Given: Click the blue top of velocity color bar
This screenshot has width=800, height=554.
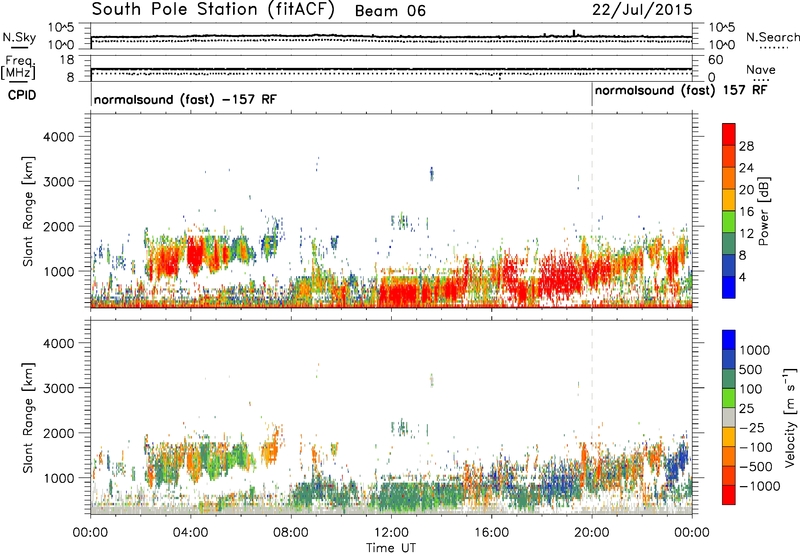Looking at the screenshot, I should 729,340.
